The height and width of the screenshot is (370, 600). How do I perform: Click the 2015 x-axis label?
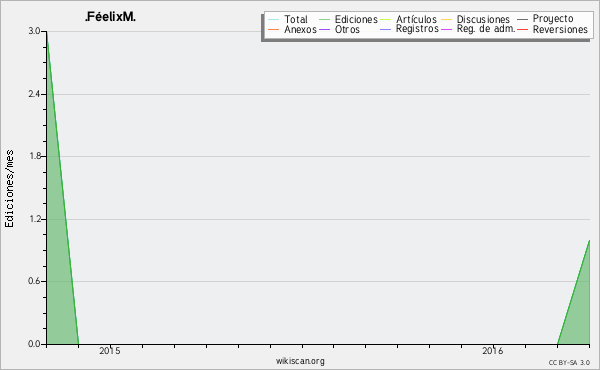tap(110, 351)
